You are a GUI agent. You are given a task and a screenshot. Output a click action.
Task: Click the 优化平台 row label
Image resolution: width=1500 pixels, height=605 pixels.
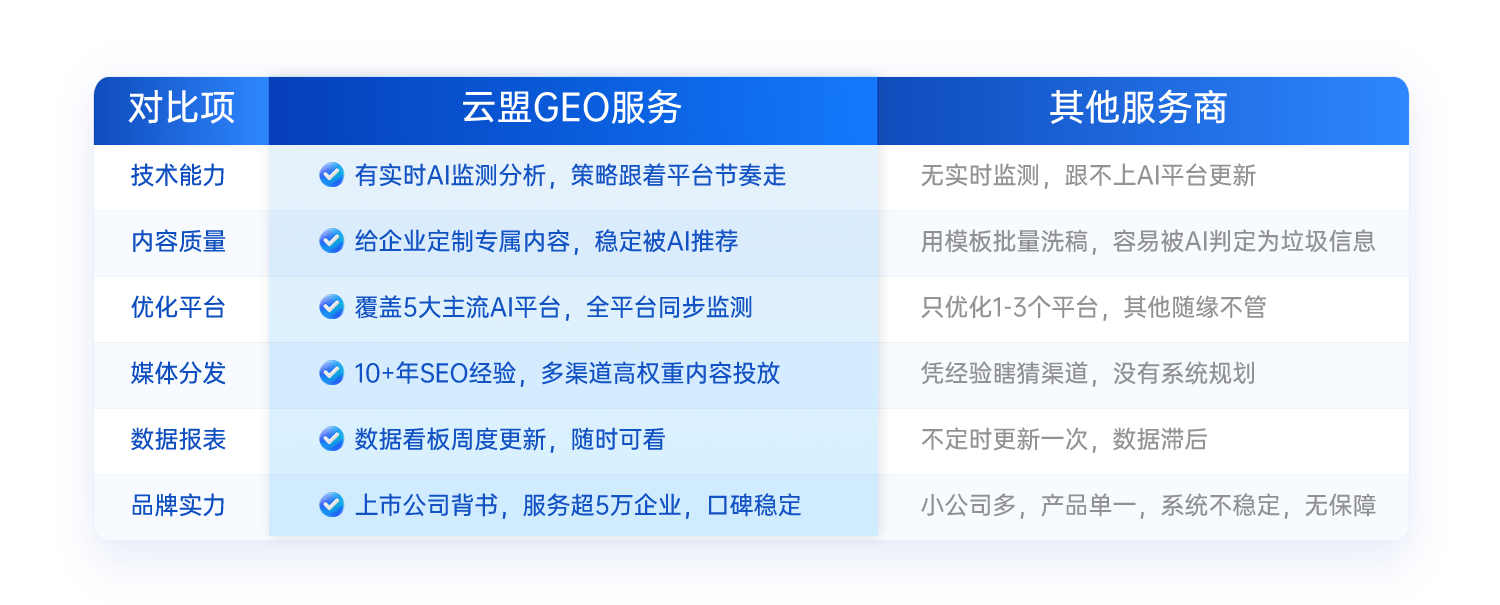pyautogui.click(x=178, y=307)
